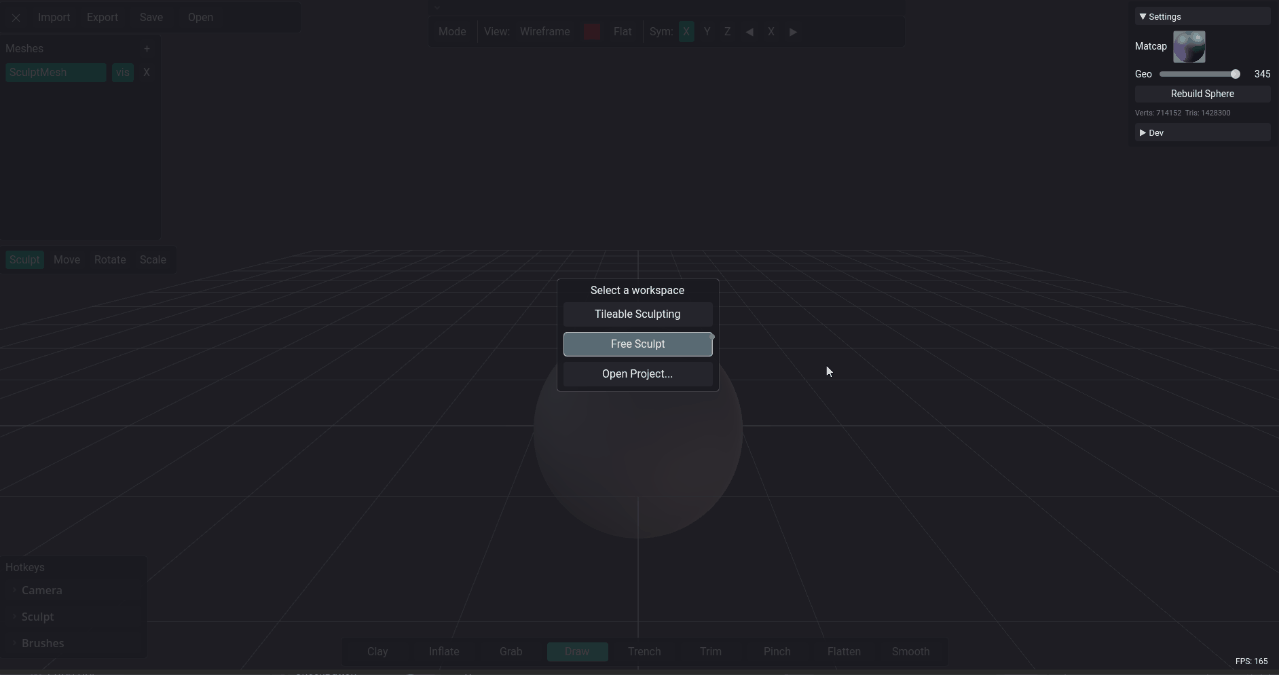Select the Smooth brush
The image size is (1279, 675).
[x=911, y=652]
